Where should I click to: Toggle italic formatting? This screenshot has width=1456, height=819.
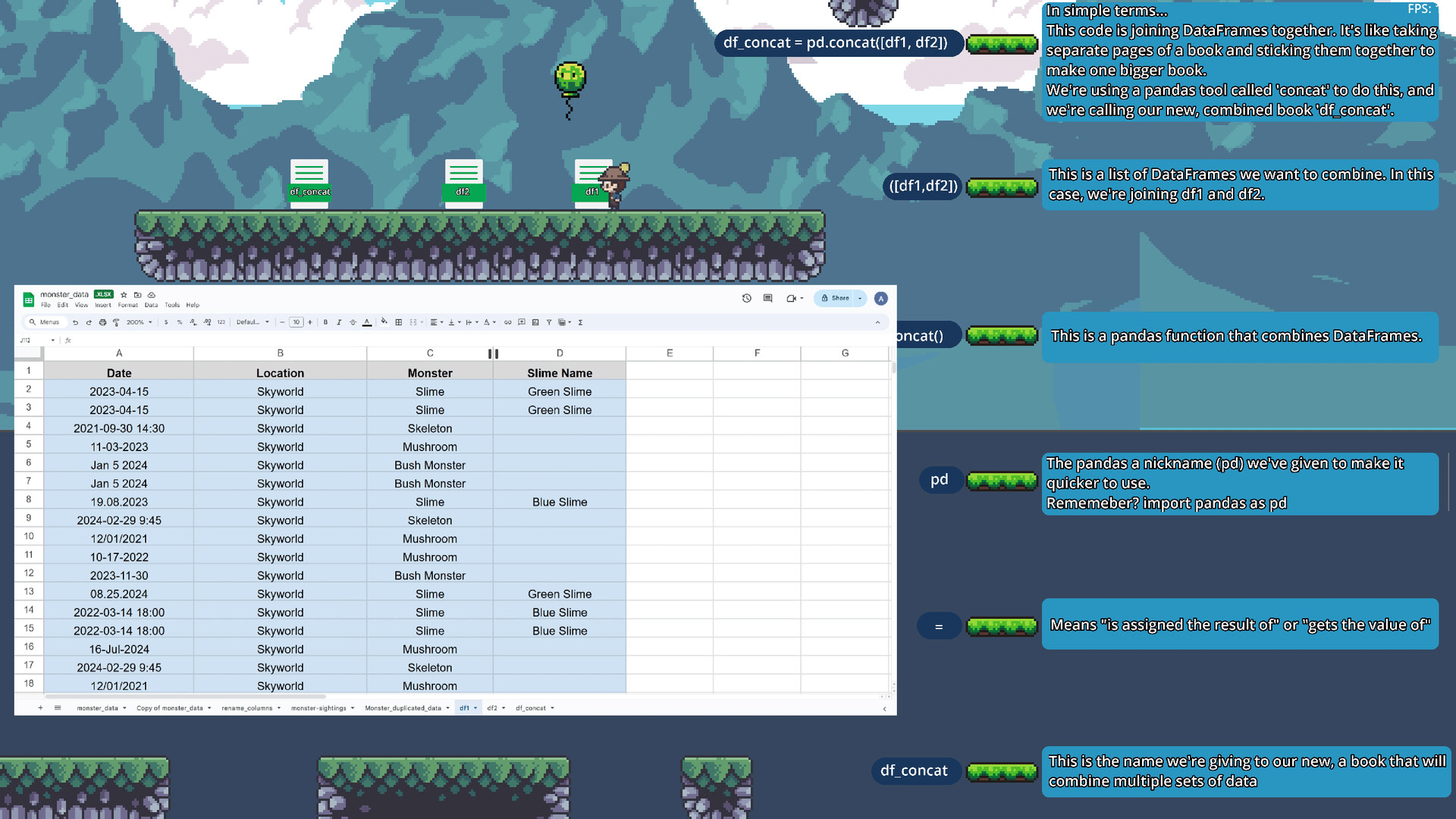[x=339, y=322]
